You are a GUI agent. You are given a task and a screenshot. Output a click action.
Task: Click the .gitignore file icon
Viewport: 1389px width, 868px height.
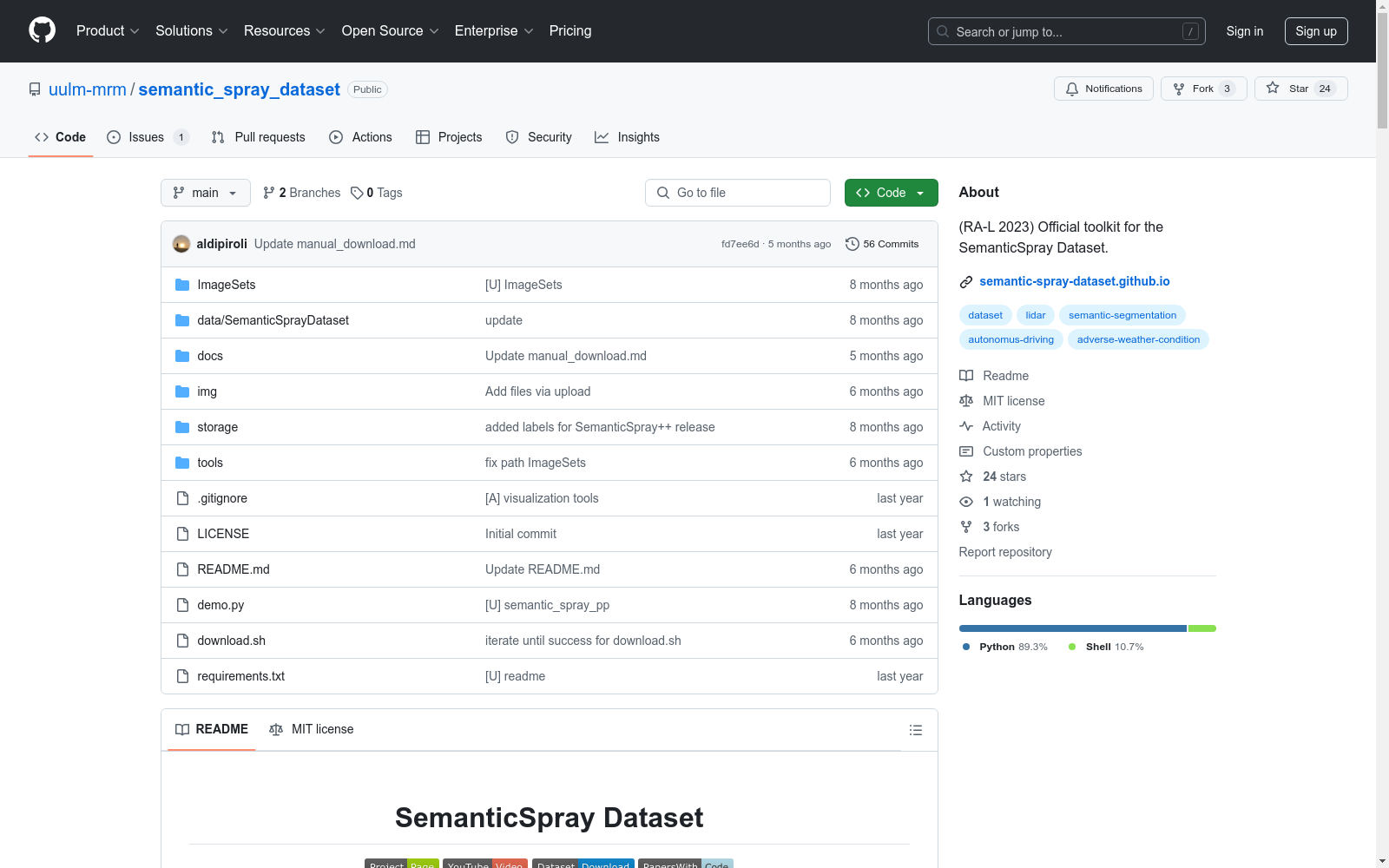click(x=182, y=498)
